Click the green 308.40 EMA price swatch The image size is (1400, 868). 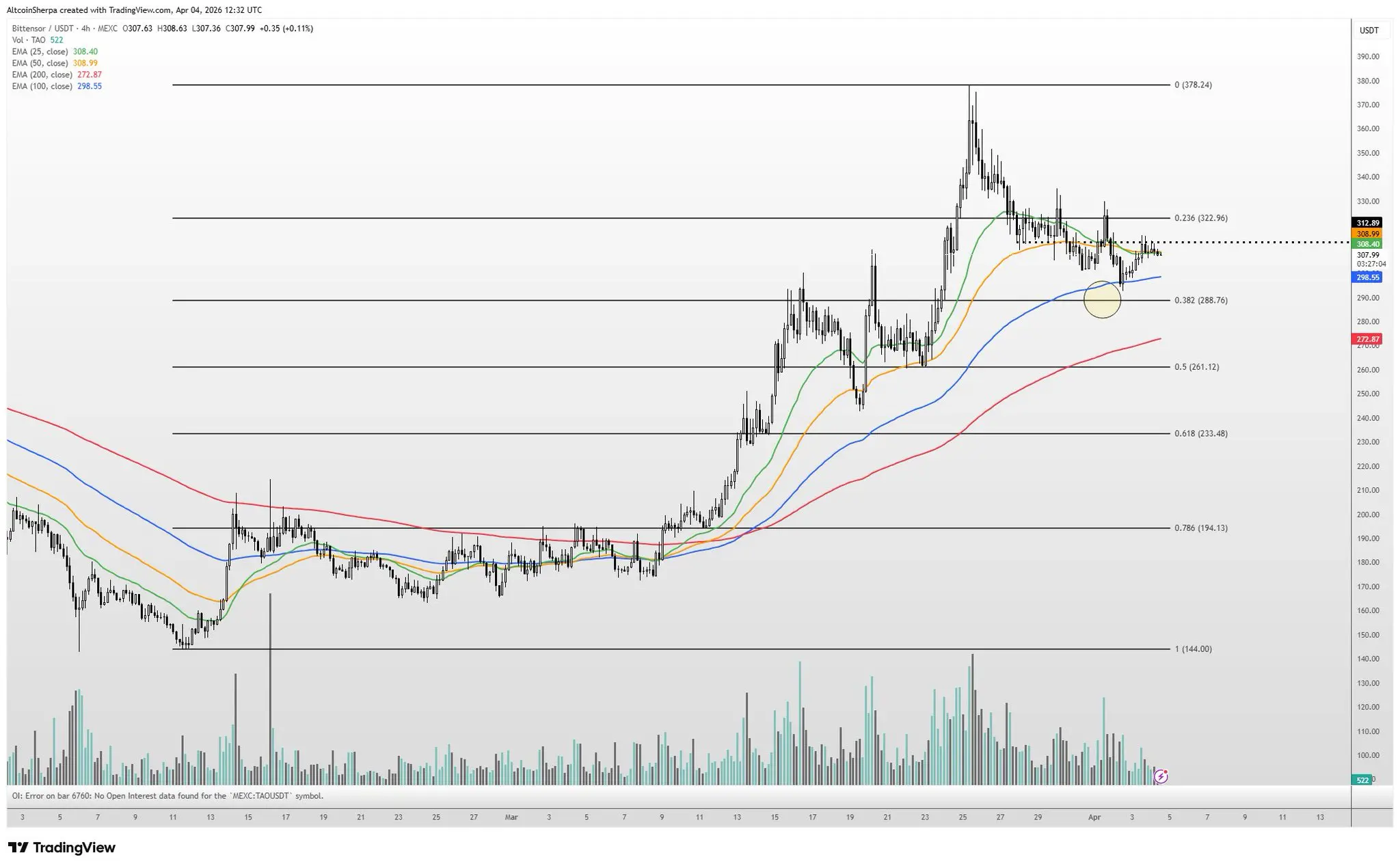pos(1368,244)
